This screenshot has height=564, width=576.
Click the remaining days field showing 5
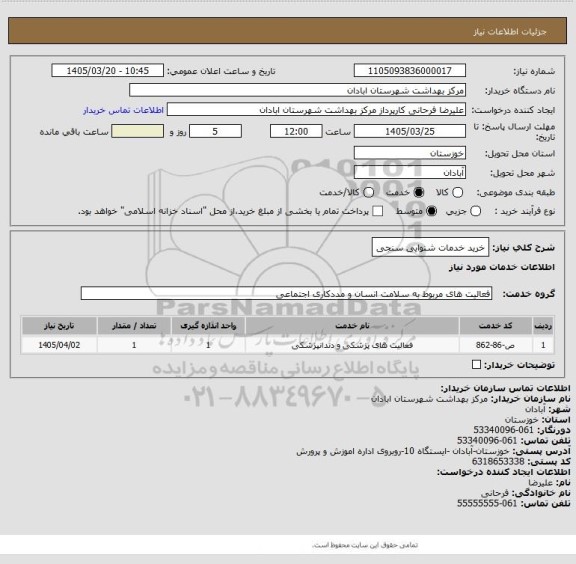215,131
